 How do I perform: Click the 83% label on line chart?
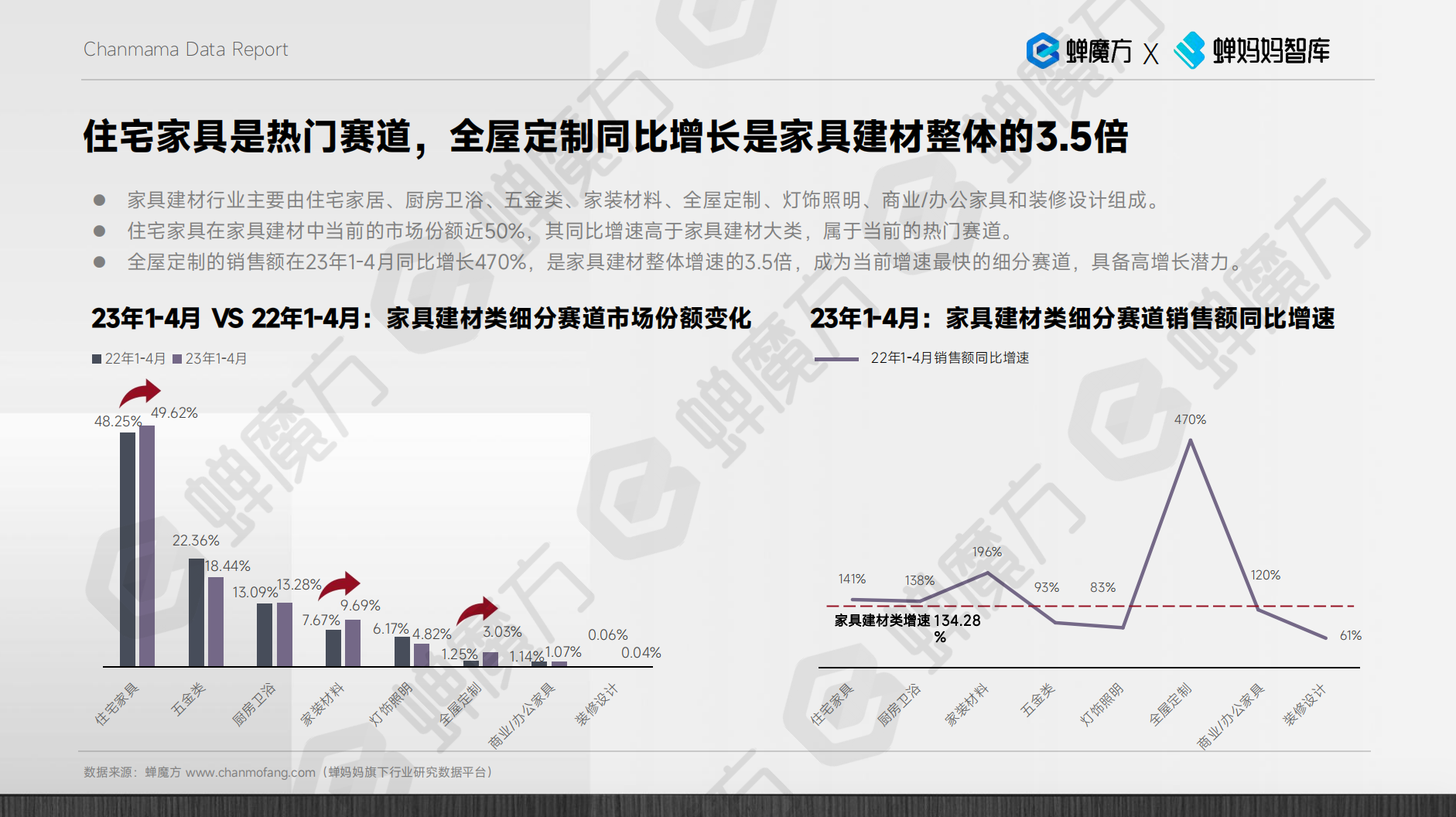click(1103, 588)
